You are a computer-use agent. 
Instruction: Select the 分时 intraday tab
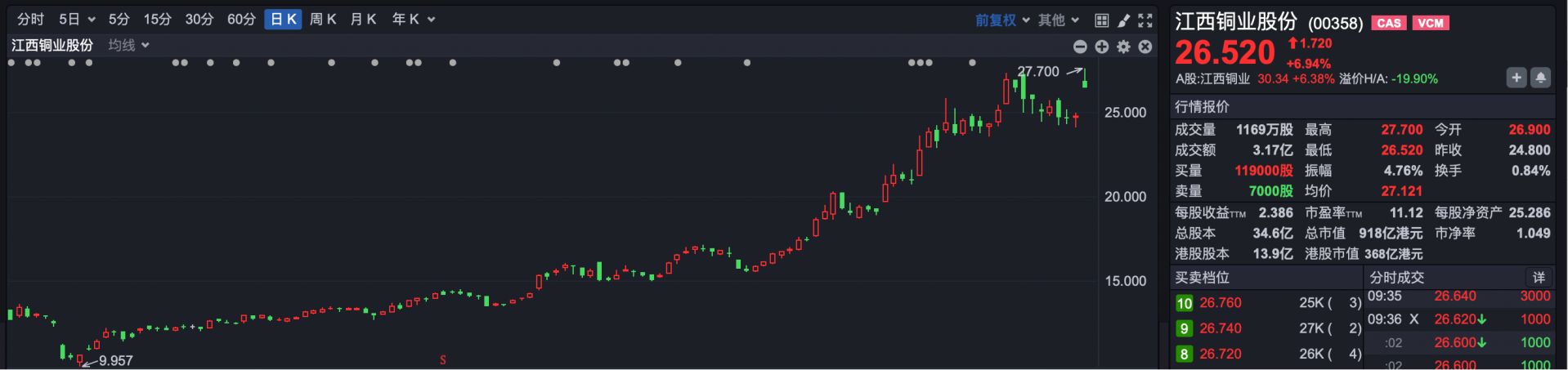(31, 20)
